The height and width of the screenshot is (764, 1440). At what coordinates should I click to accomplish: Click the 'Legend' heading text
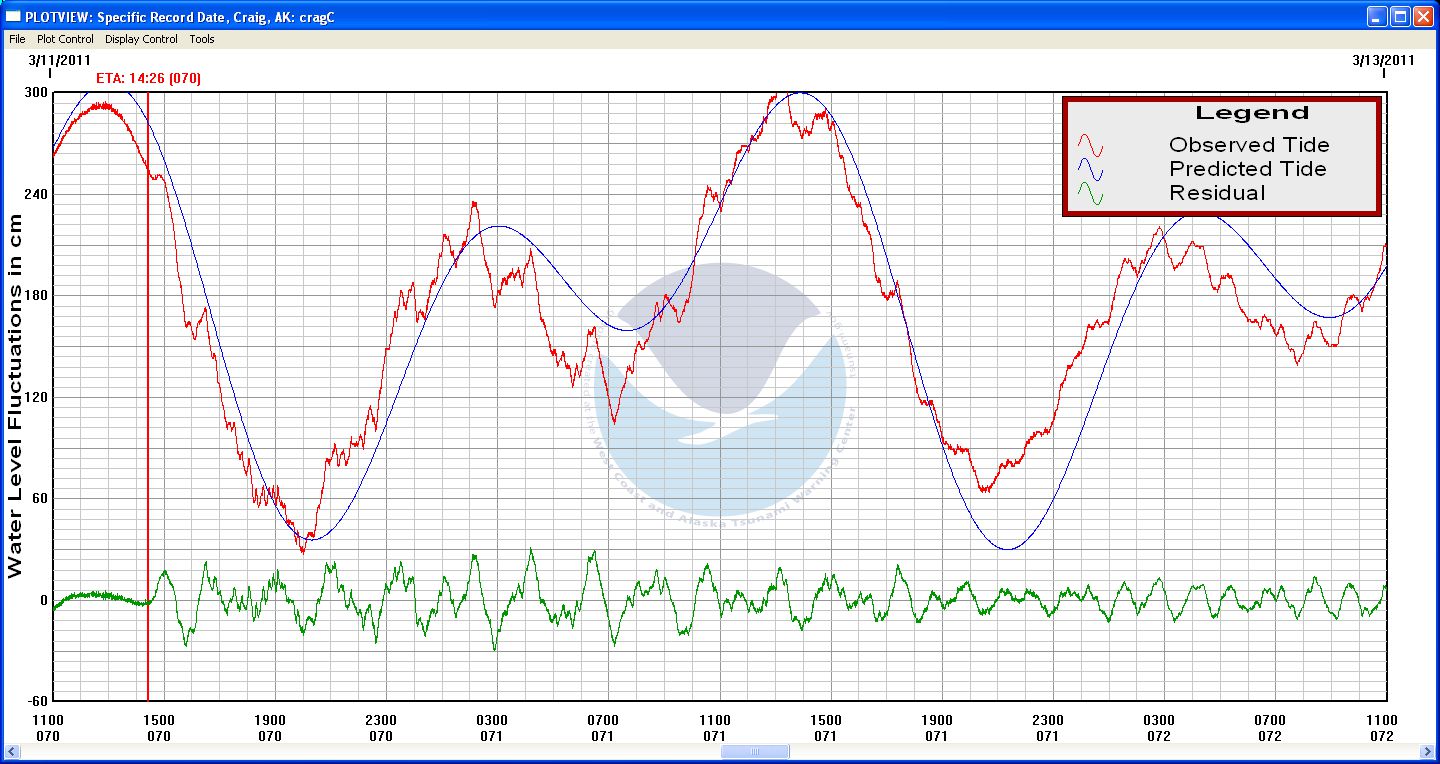pyautogui.click(x=1252, y=113)
